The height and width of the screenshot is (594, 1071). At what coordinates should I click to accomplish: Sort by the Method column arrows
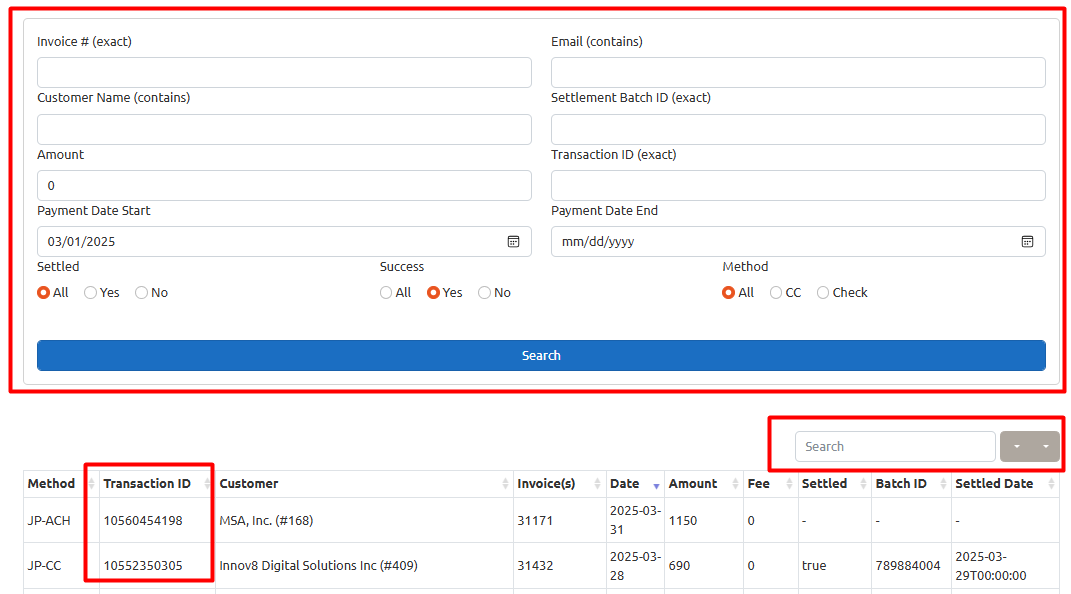tap(92, 484)
